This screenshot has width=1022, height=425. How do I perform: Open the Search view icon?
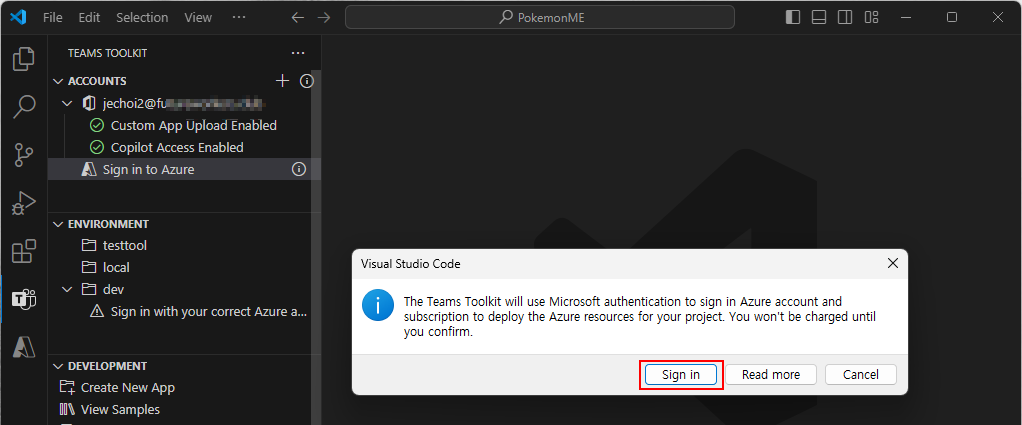[24, 107]
